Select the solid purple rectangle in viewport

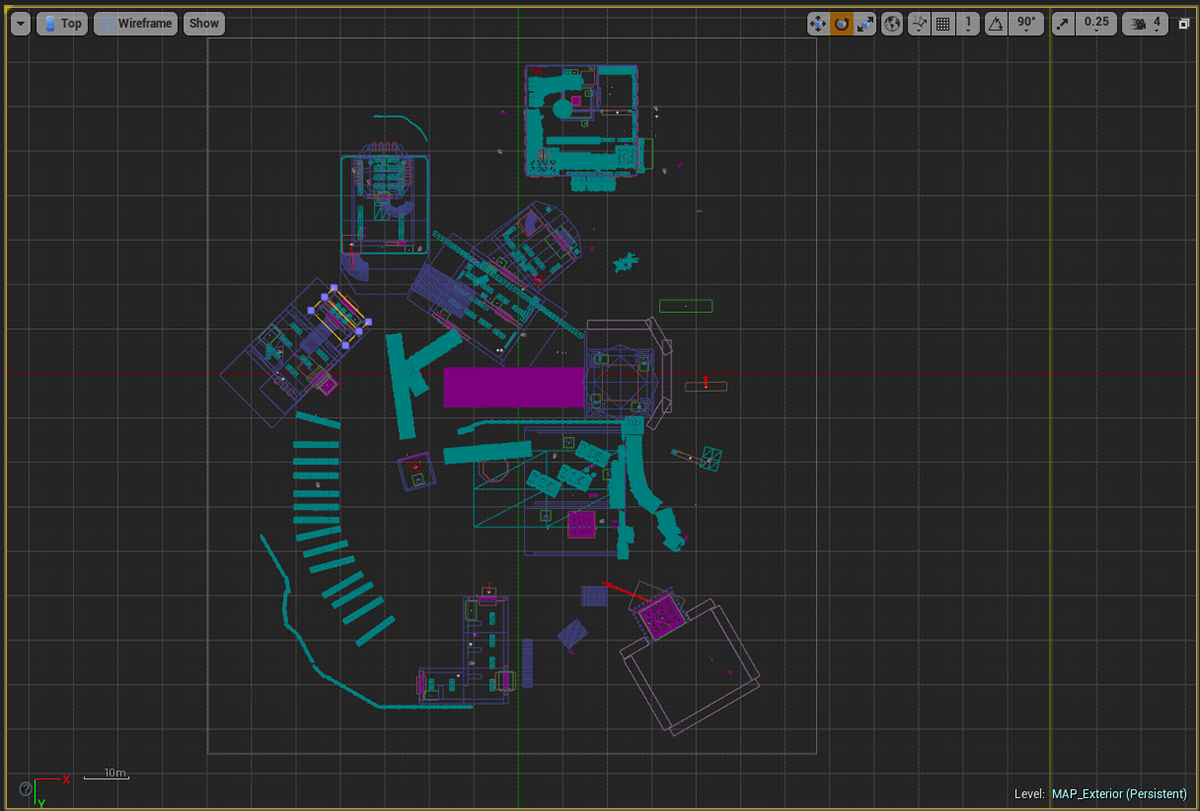[513, 387]
